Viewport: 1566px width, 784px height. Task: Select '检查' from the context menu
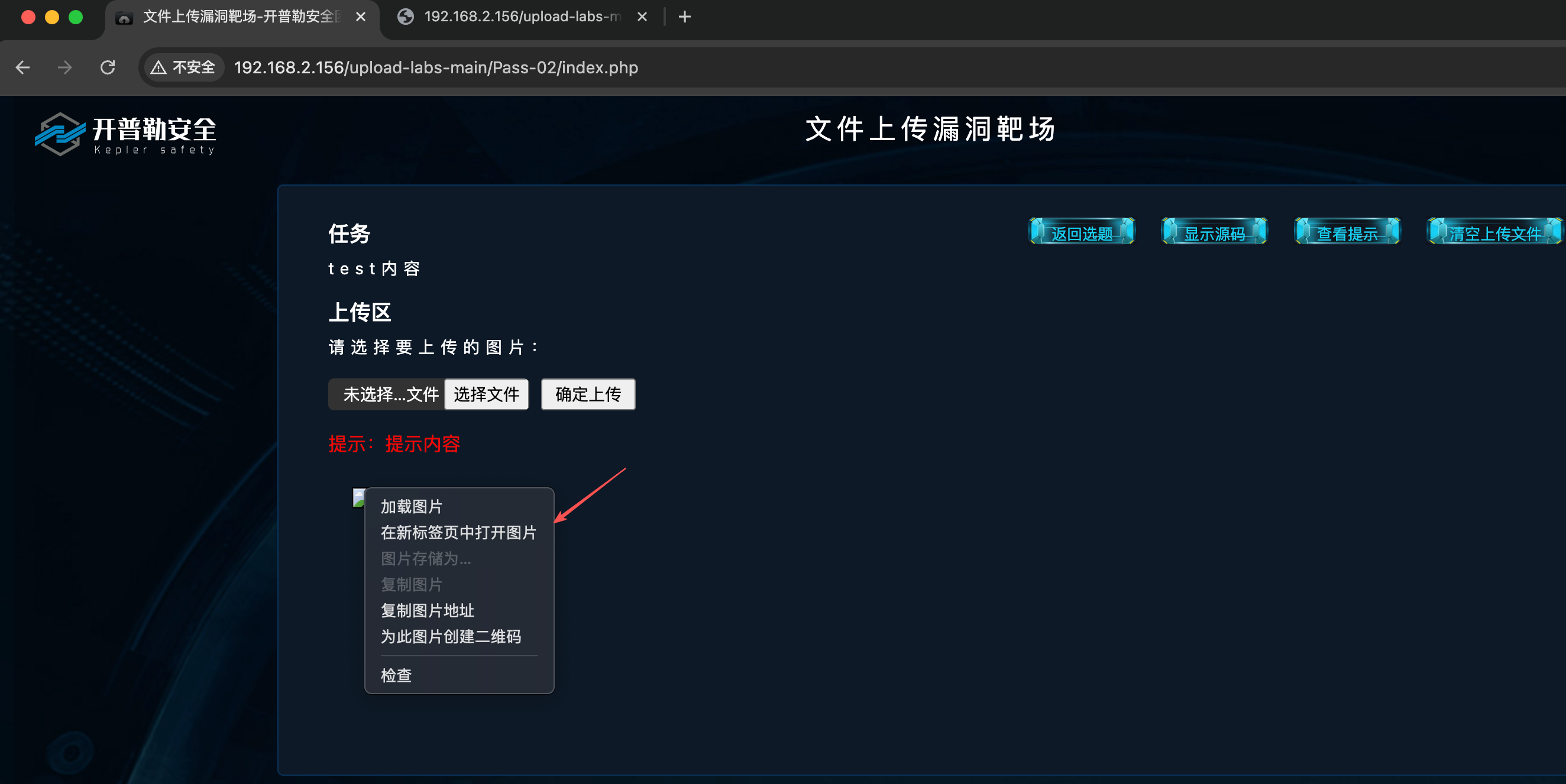[396, 675]
